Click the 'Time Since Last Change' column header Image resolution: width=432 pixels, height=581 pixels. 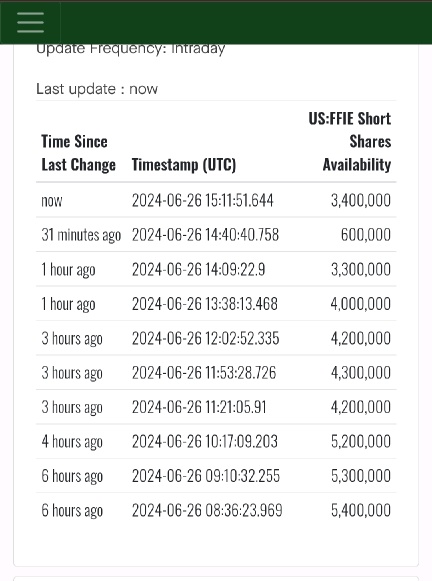78,153
